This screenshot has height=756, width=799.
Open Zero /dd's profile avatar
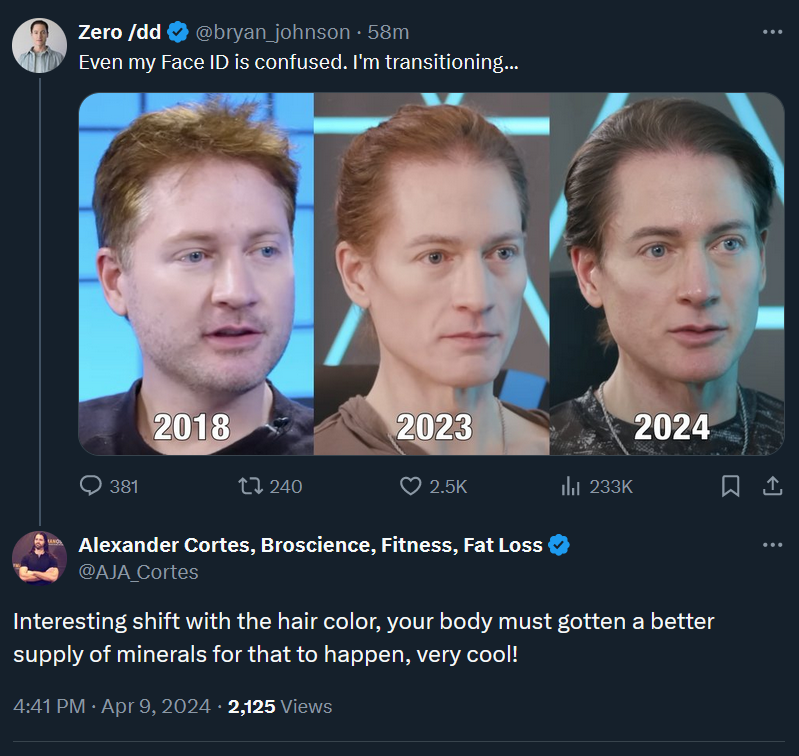(x=39, y=45)
